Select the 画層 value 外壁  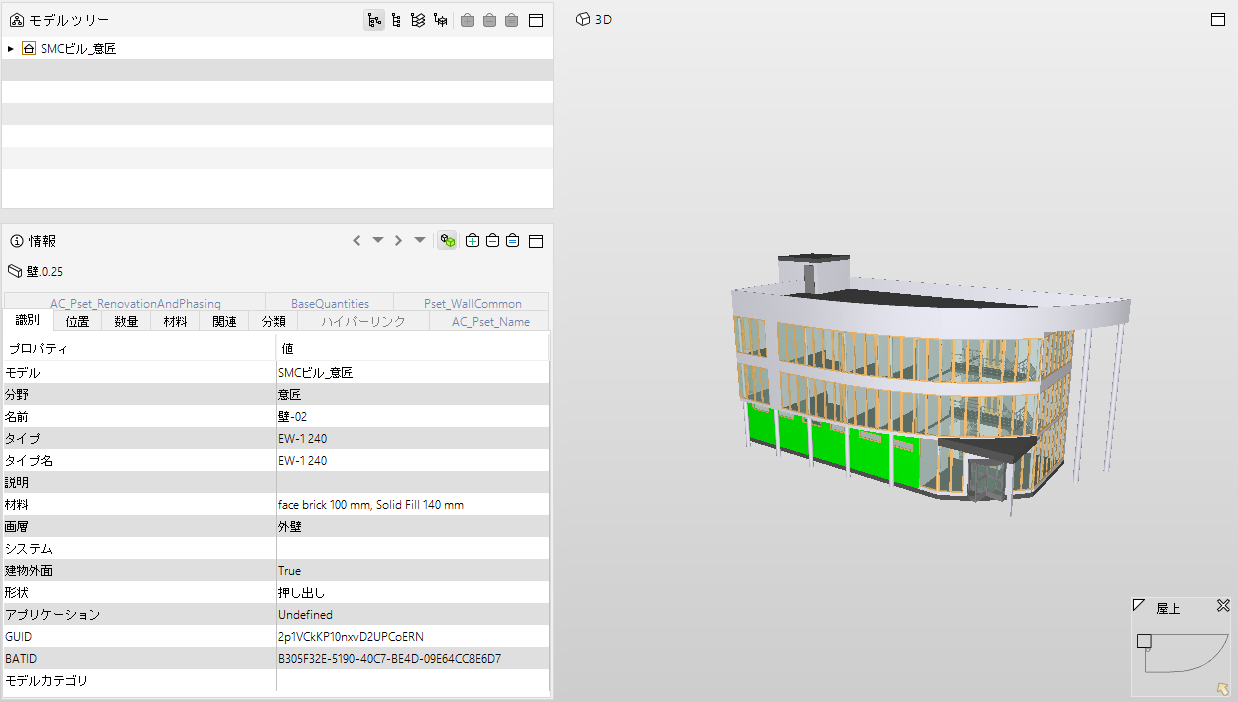click(290, 527)
